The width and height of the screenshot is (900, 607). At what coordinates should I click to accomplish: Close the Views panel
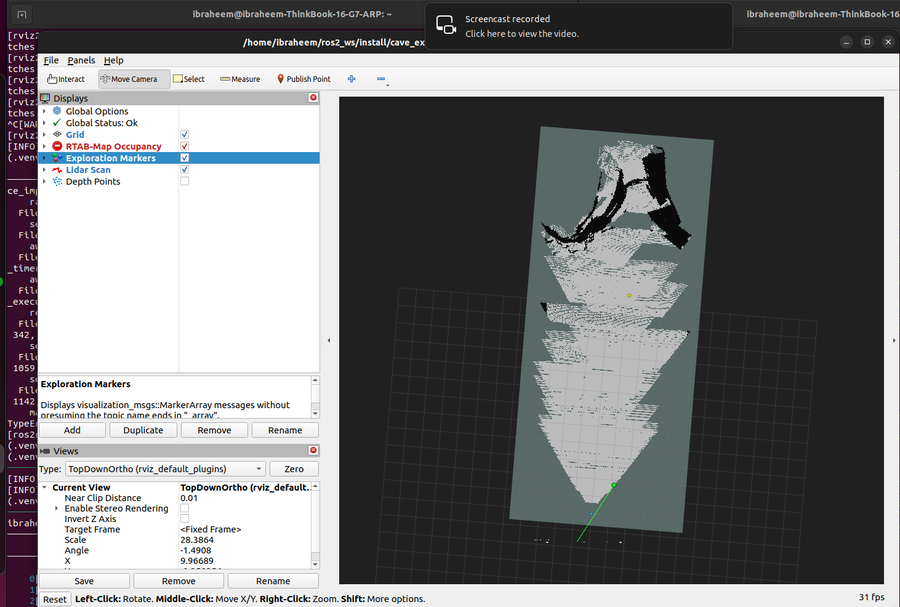click(313, 450)
